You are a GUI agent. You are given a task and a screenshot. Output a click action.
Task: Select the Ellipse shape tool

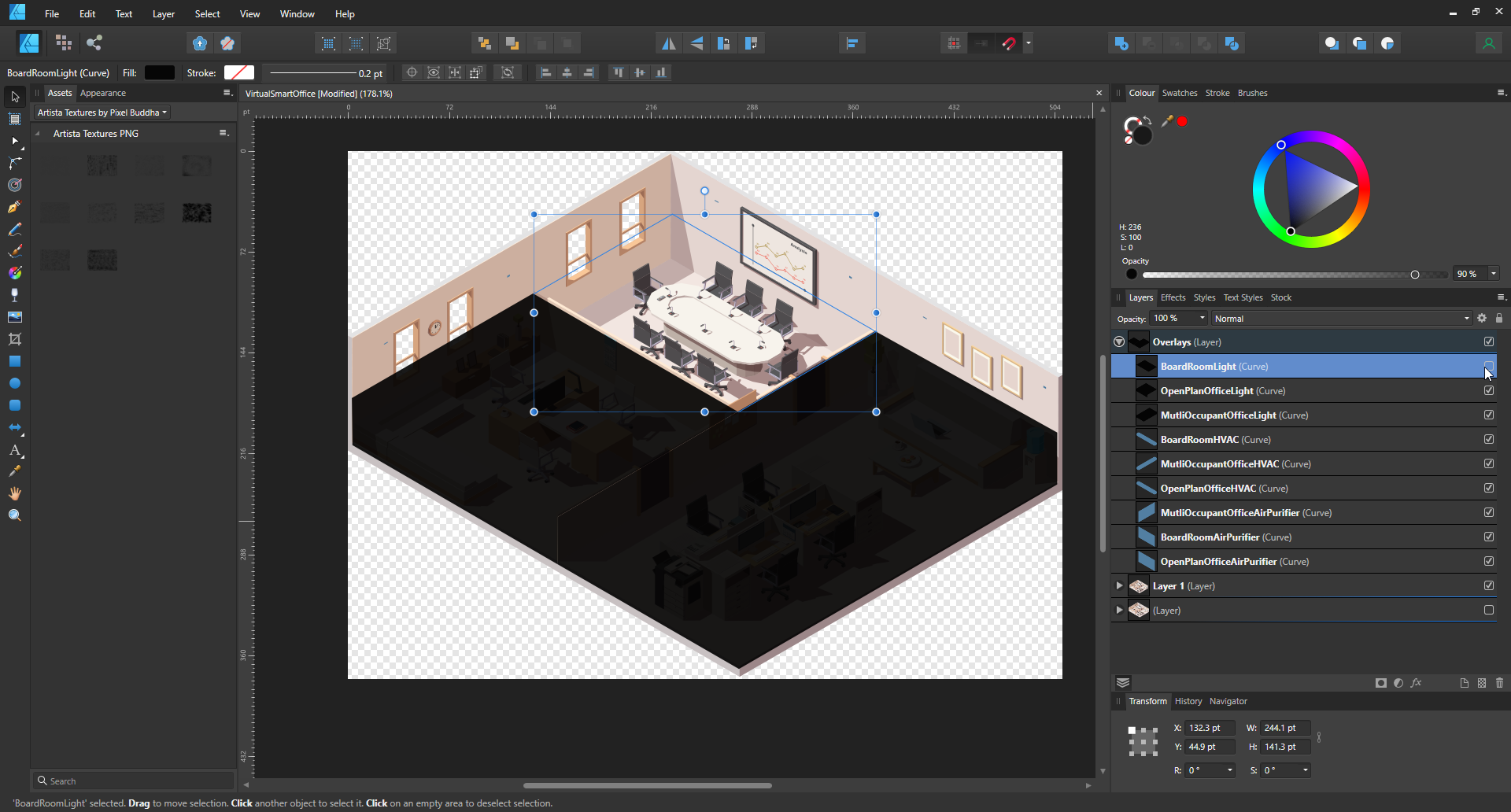pos(15,383)
